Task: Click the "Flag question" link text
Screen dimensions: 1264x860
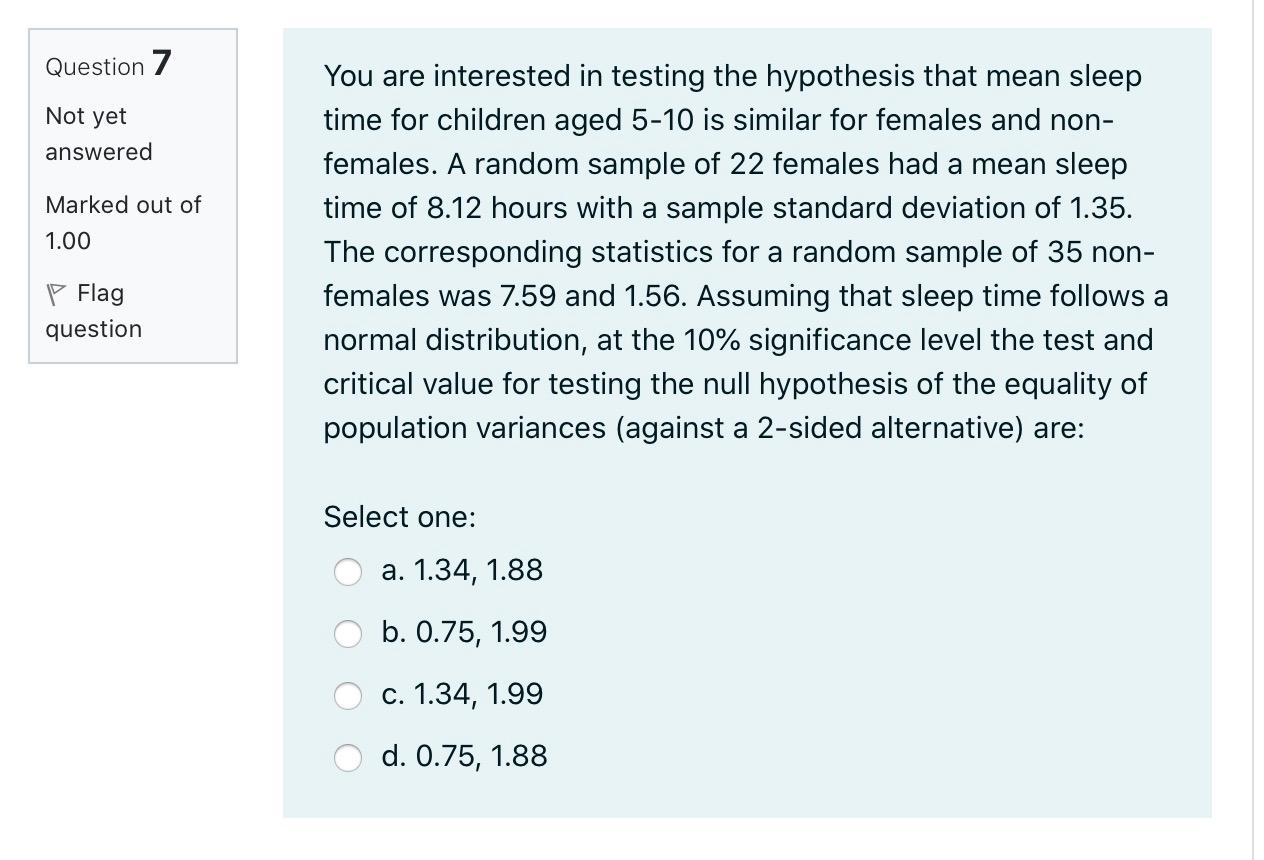Action: click(x=95, y=311)
